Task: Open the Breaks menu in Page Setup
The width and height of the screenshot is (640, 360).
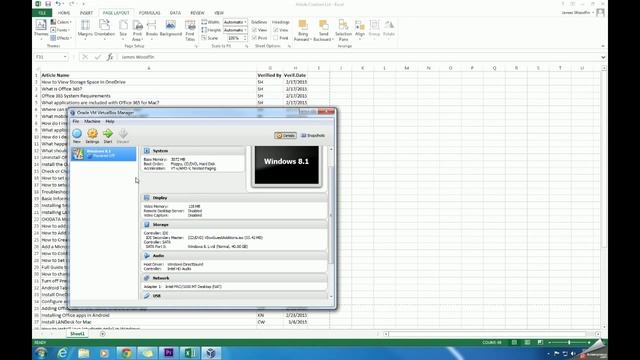Action: [x=151, y=29]
